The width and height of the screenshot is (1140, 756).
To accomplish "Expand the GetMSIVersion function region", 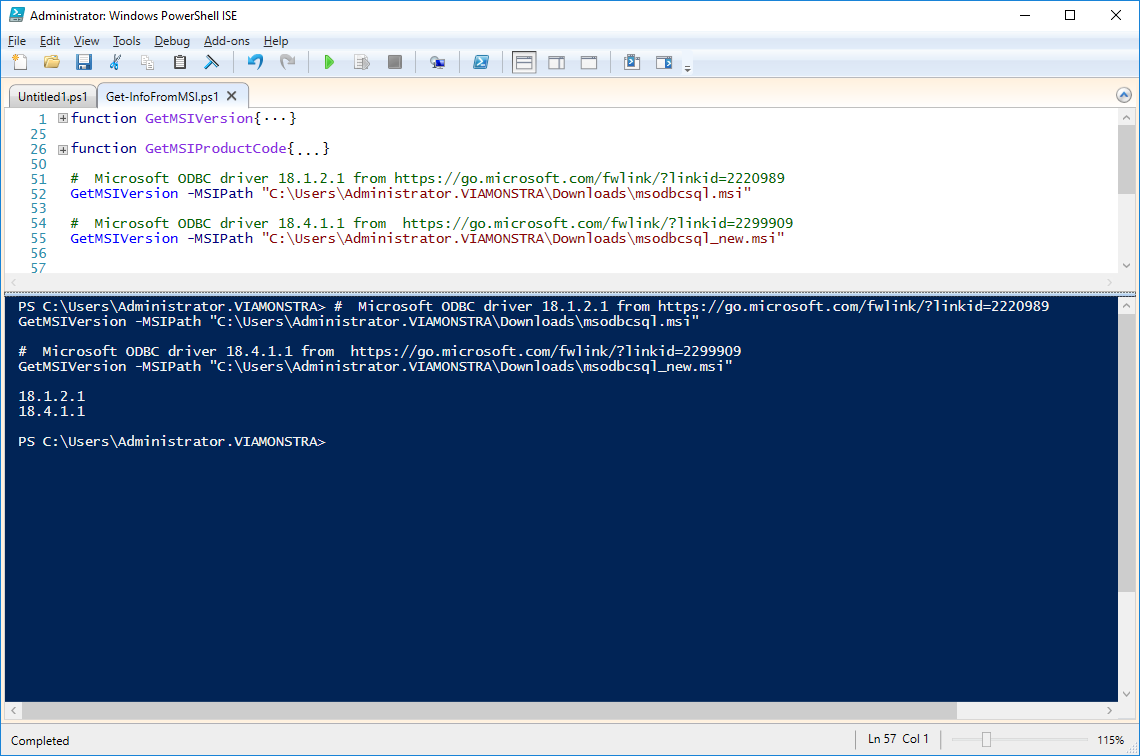I will pyautogui.click(x=63, y=118).
